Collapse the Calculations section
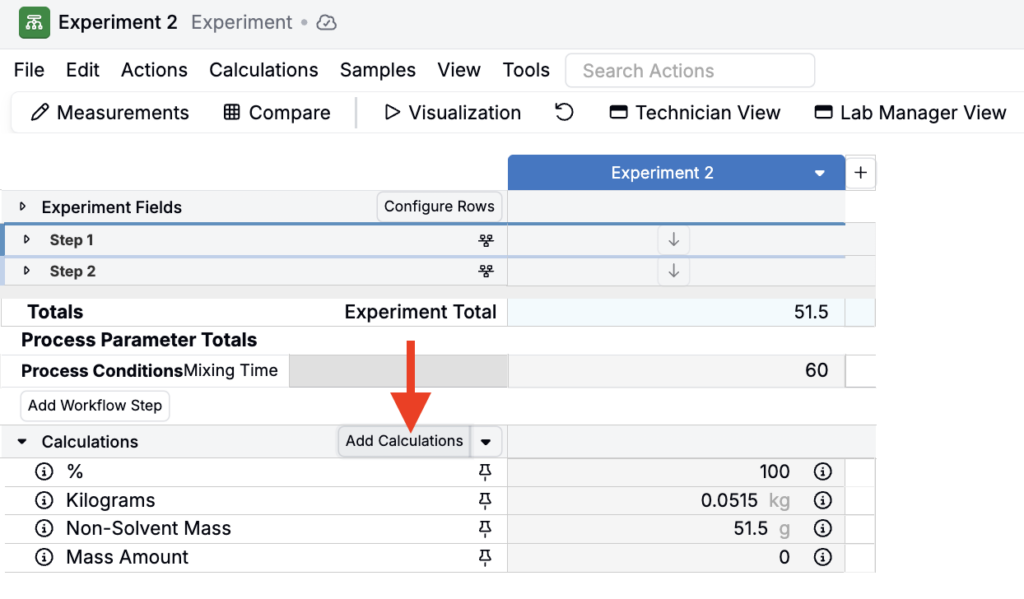Image resolution: width=1024 pixels, height=599 pixels. point(22,442)
